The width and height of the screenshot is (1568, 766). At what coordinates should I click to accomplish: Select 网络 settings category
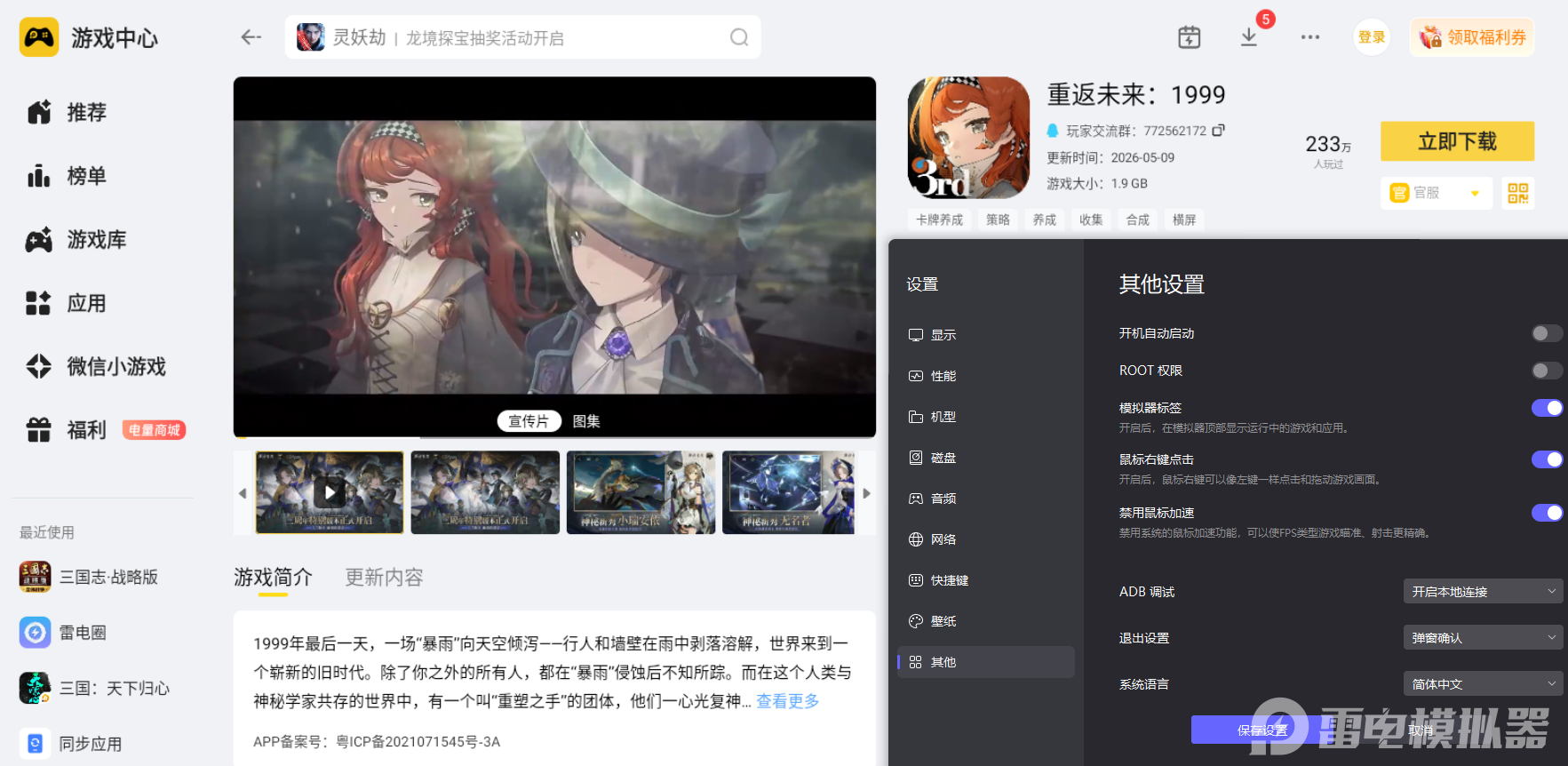coord(986,539)
